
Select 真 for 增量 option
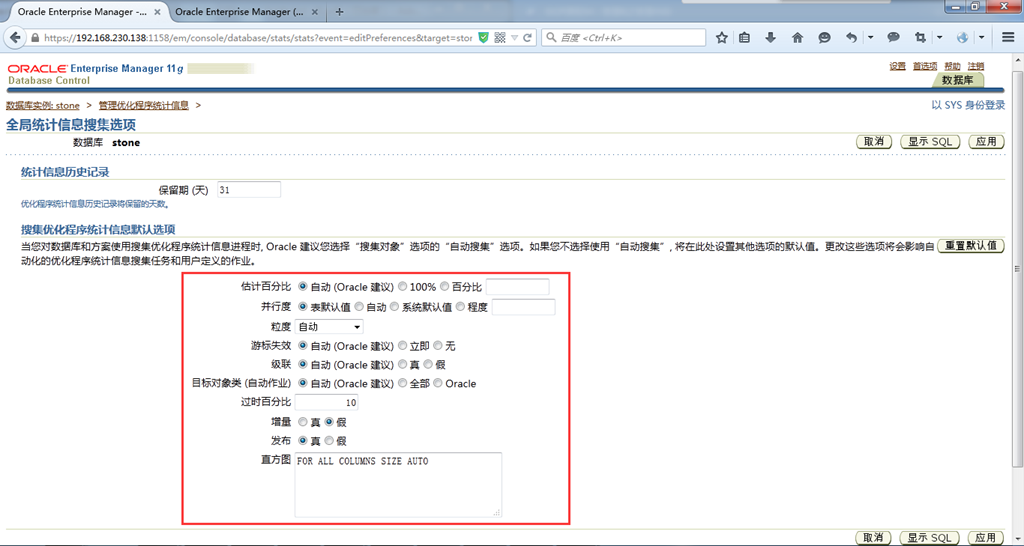(x=303, y=422)
